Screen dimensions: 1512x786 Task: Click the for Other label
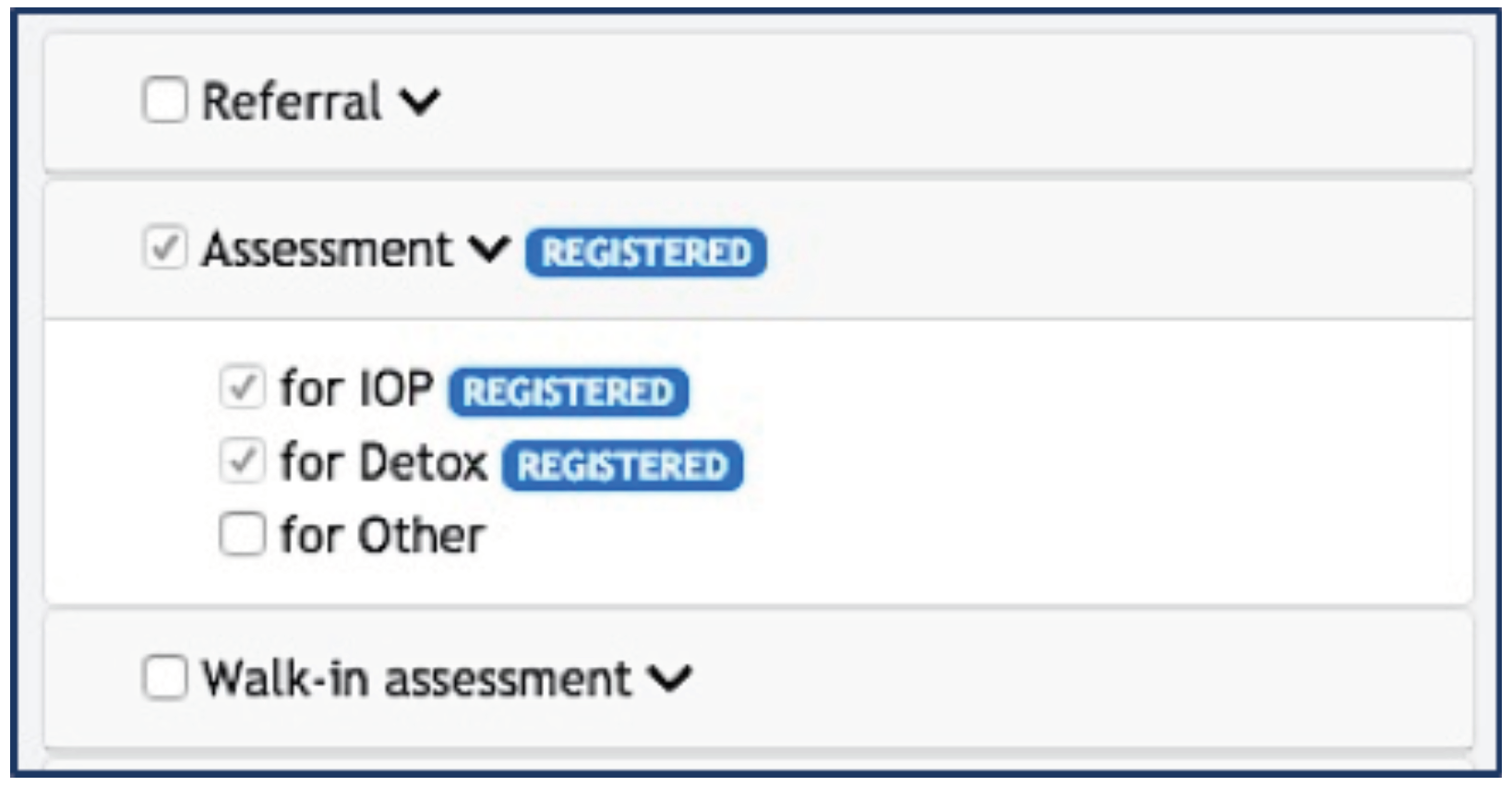point(382,535)
